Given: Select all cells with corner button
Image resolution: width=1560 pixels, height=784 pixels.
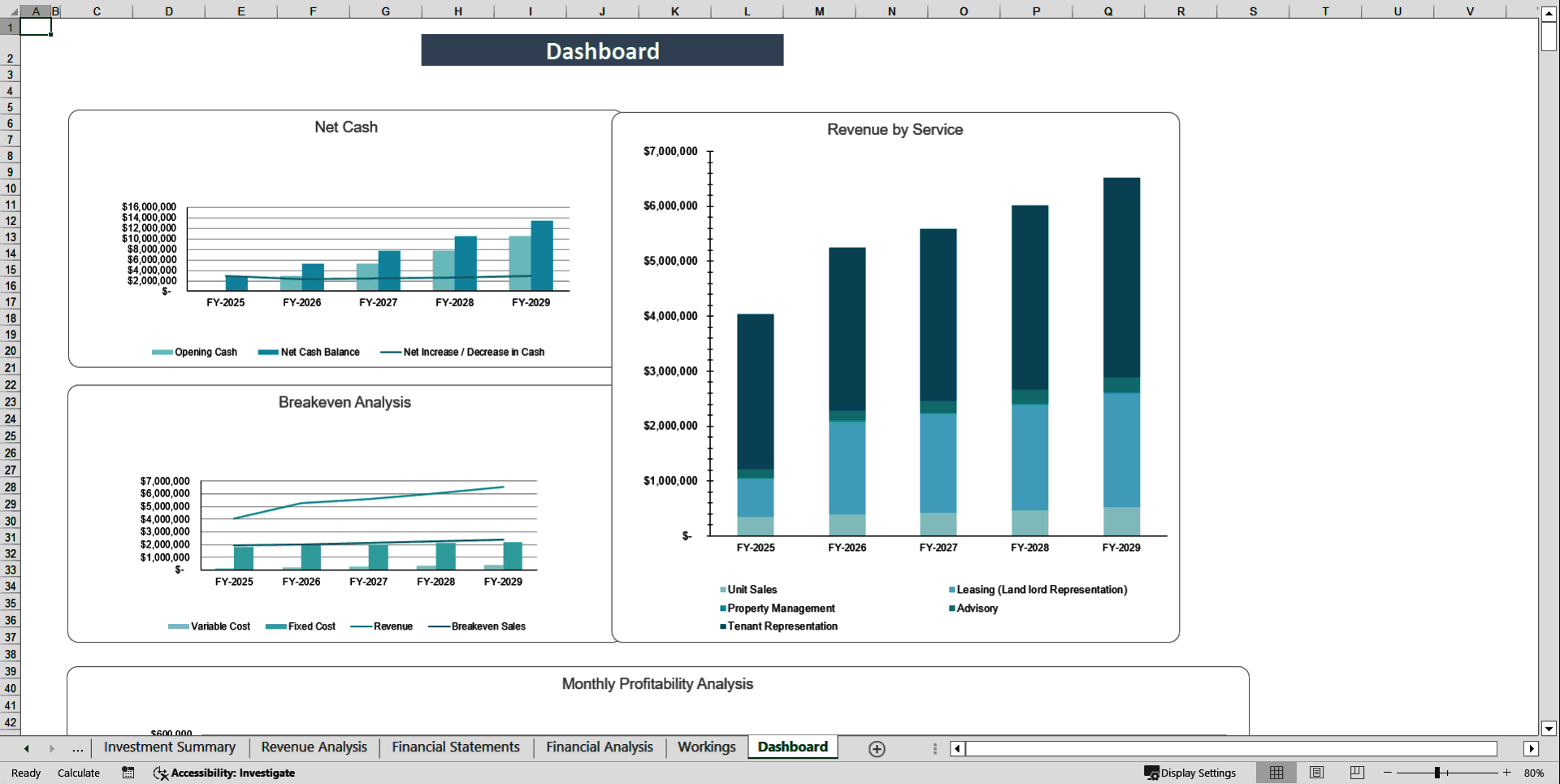Looking at the screenshot, I should click(x=11, y=11).
